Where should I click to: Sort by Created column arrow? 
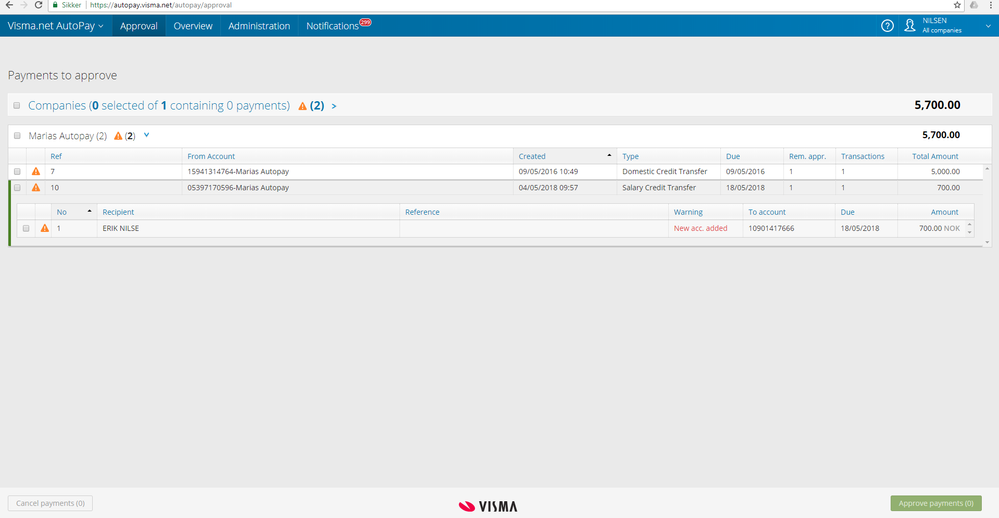tap(609, 155)
